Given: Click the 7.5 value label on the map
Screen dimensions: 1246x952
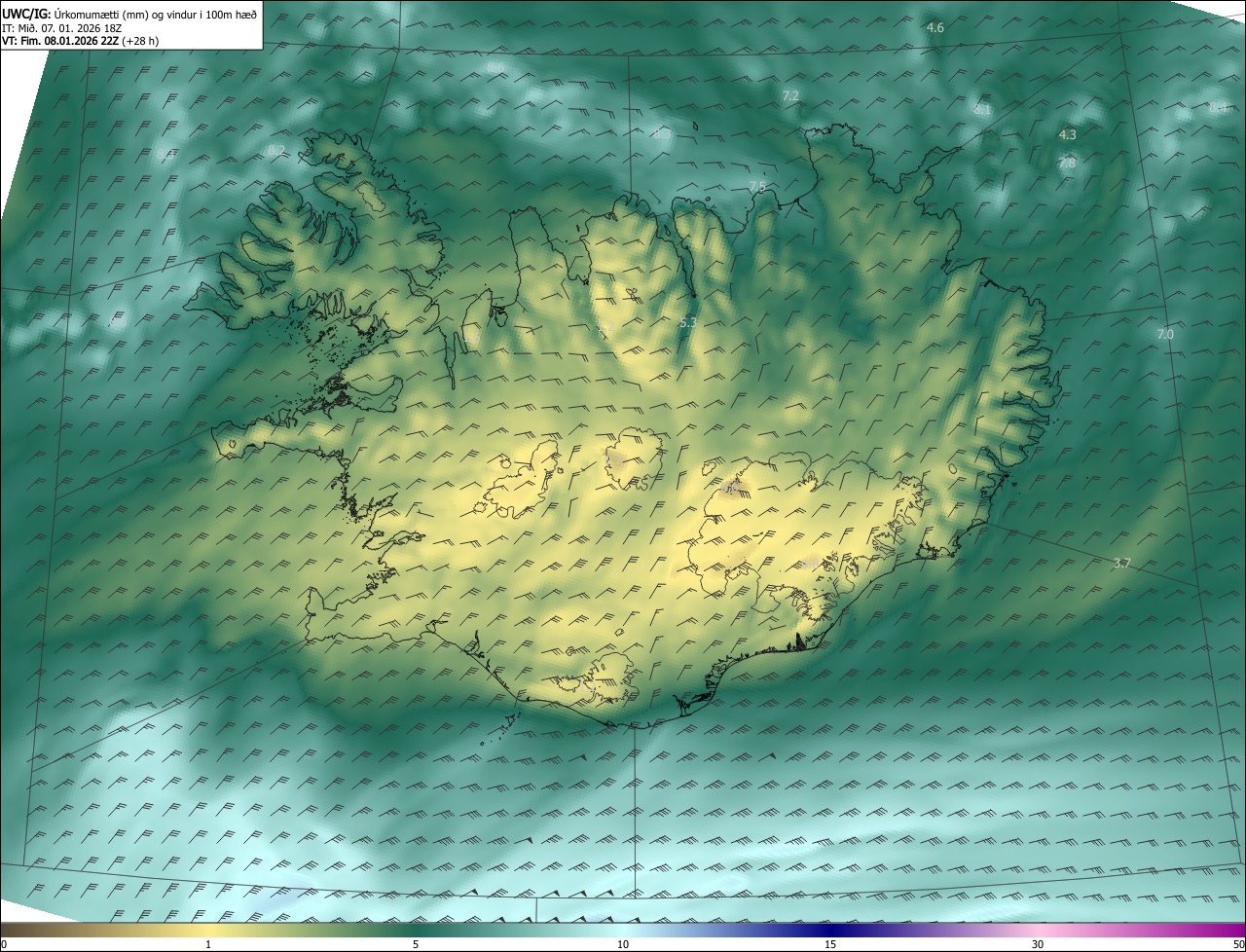Looking at the screenshot, I should pyautogui.click(x=757, y=186).
